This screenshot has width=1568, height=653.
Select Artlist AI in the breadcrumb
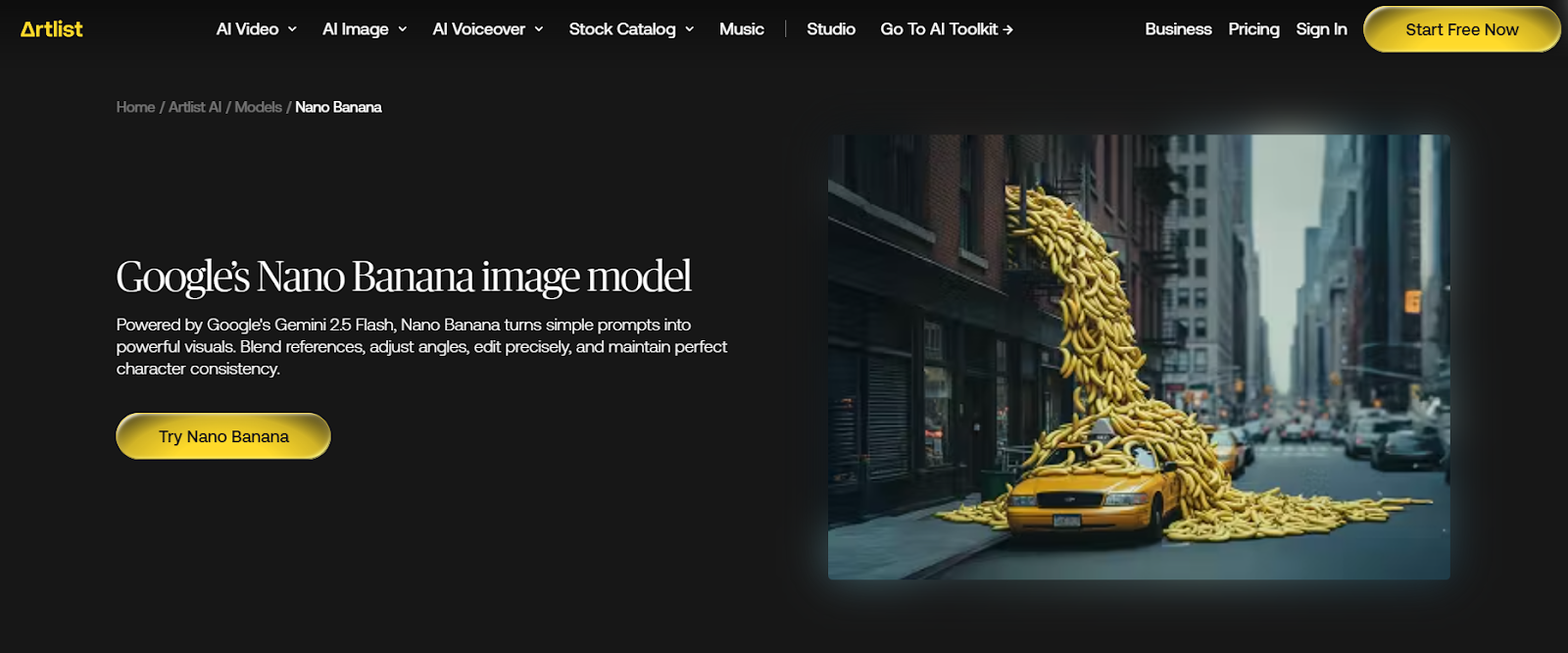[x=195, y=107]
